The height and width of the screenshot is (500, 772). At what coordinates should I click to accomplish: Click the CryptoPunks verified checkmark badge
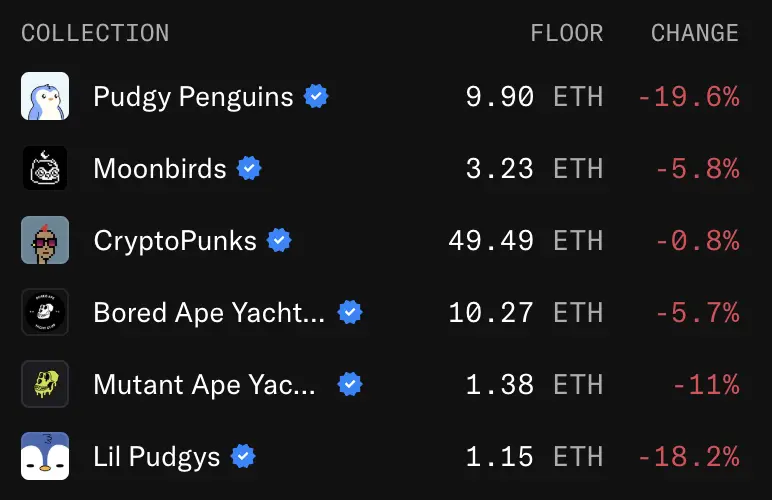coord(279,240)
